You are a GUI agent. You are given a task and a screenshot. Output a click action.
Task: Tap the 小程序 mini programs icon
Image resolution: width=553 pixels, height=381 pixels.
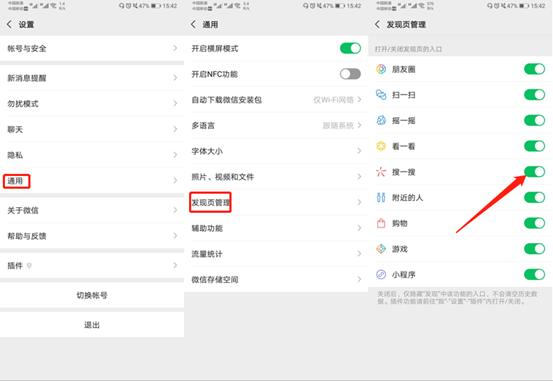coord(381,274)
